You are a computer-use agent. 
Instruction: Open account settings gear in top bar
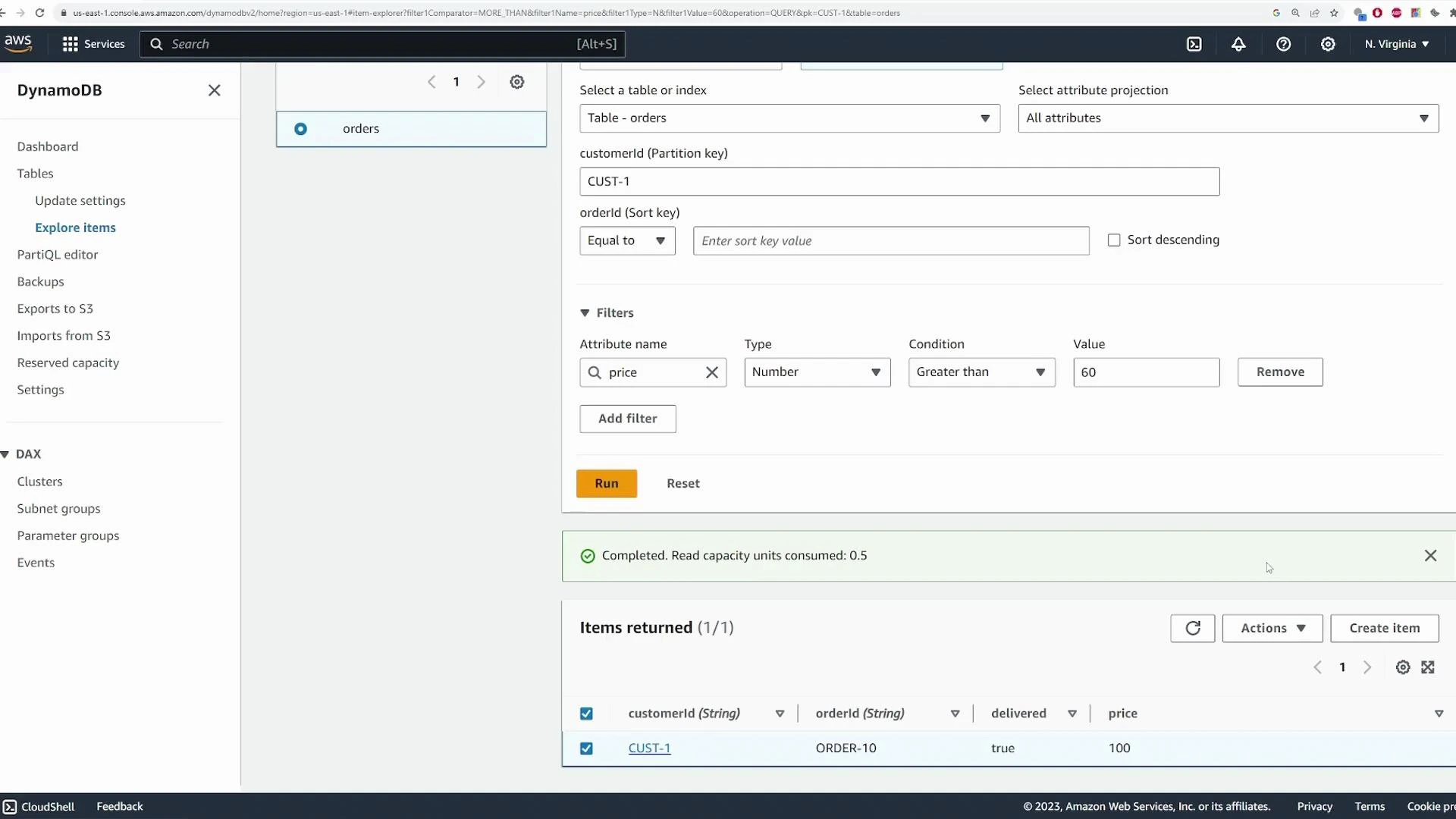click(x=1328, y=44)
